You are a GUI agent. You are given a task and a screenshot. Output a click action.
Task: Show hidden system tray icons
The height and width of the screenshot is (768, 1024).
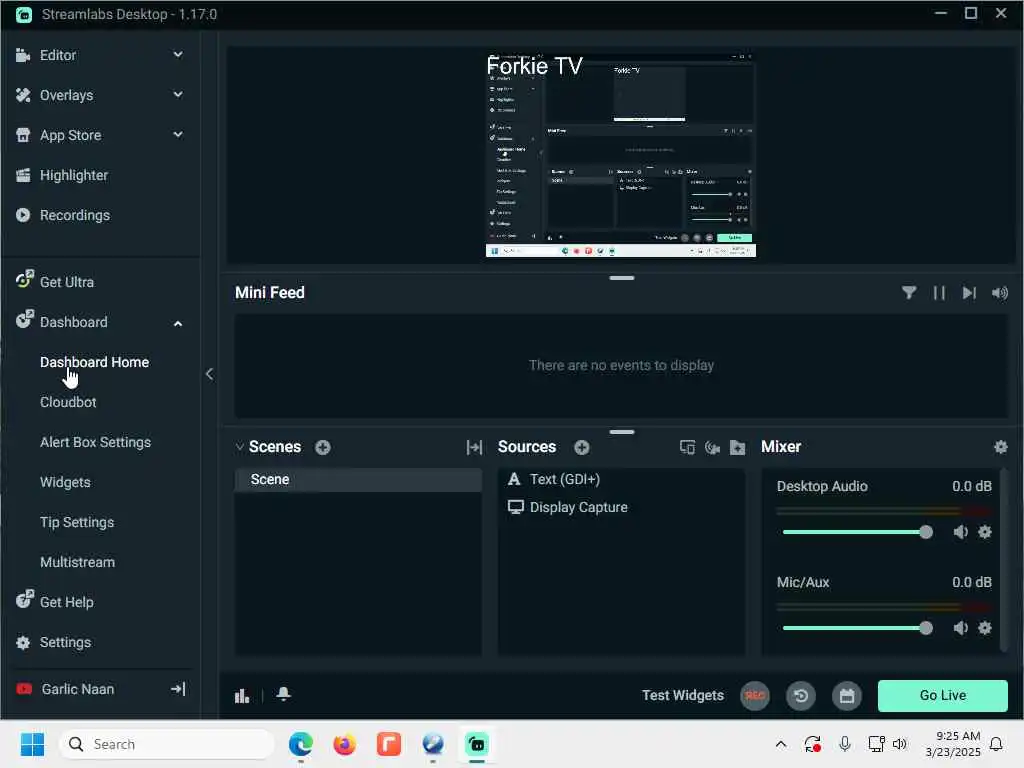pos(780,744)
